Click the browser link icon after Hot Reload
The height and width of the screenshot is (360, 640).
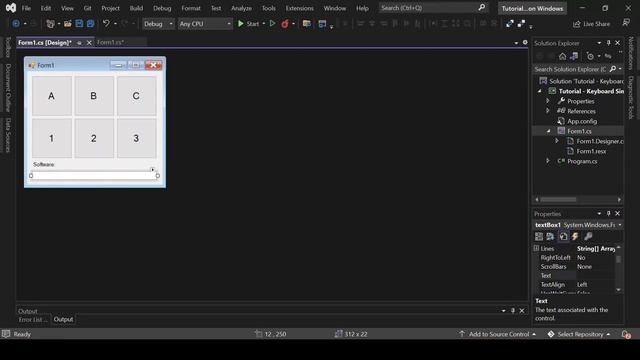pyautogui.click(x=306, y=24)
